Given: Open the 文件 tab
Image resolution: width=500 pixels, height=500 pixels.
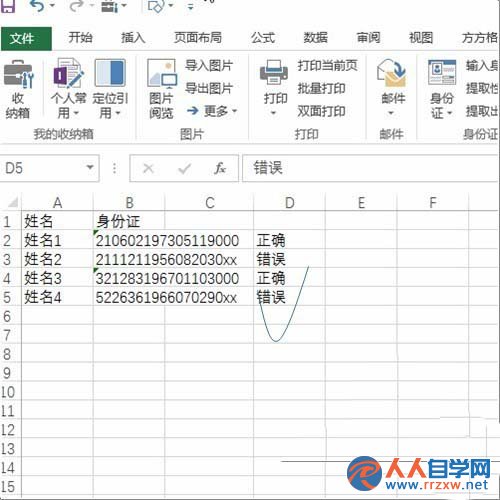Looking at the screenshot, I should pos(26,39).
